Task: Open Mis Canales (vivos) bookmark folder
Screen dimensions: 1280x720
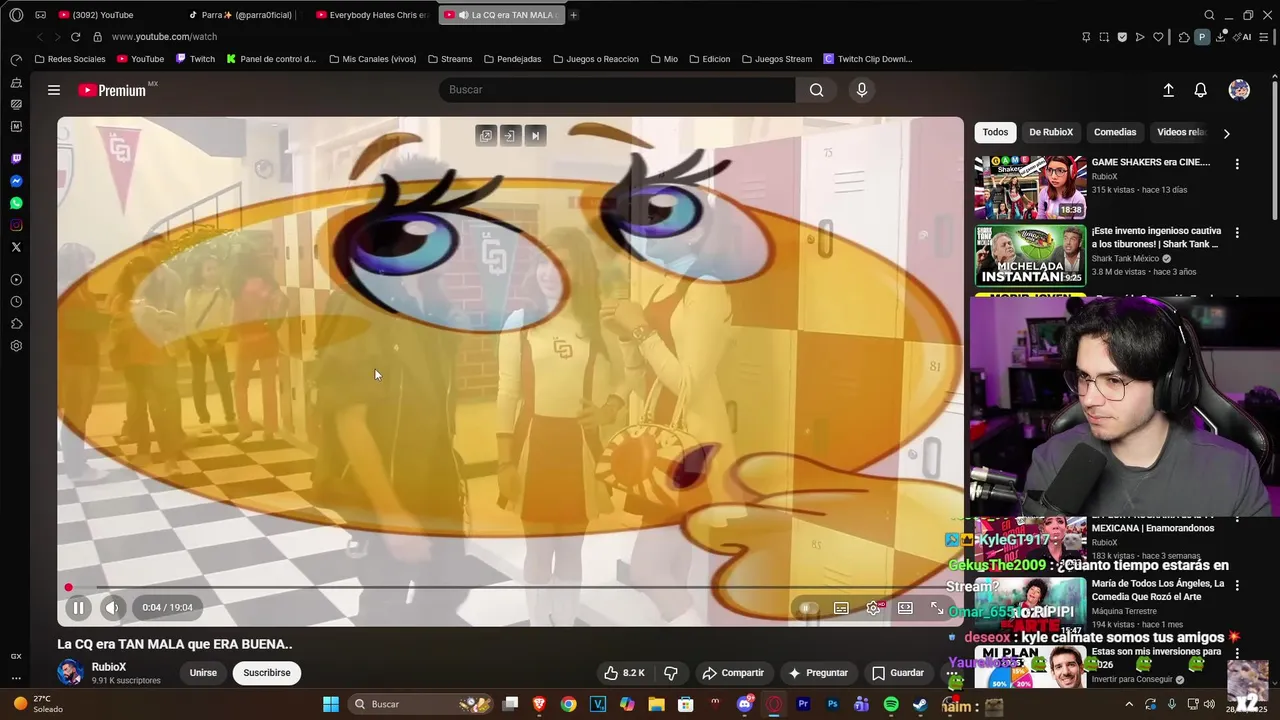Action: [372, 59]
